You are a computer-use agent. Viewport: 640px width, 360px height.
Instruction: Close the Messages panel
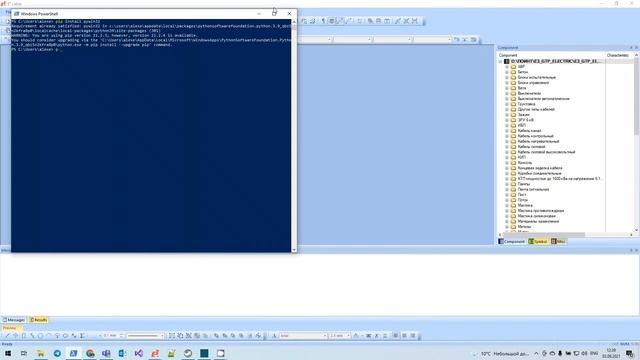636,250
